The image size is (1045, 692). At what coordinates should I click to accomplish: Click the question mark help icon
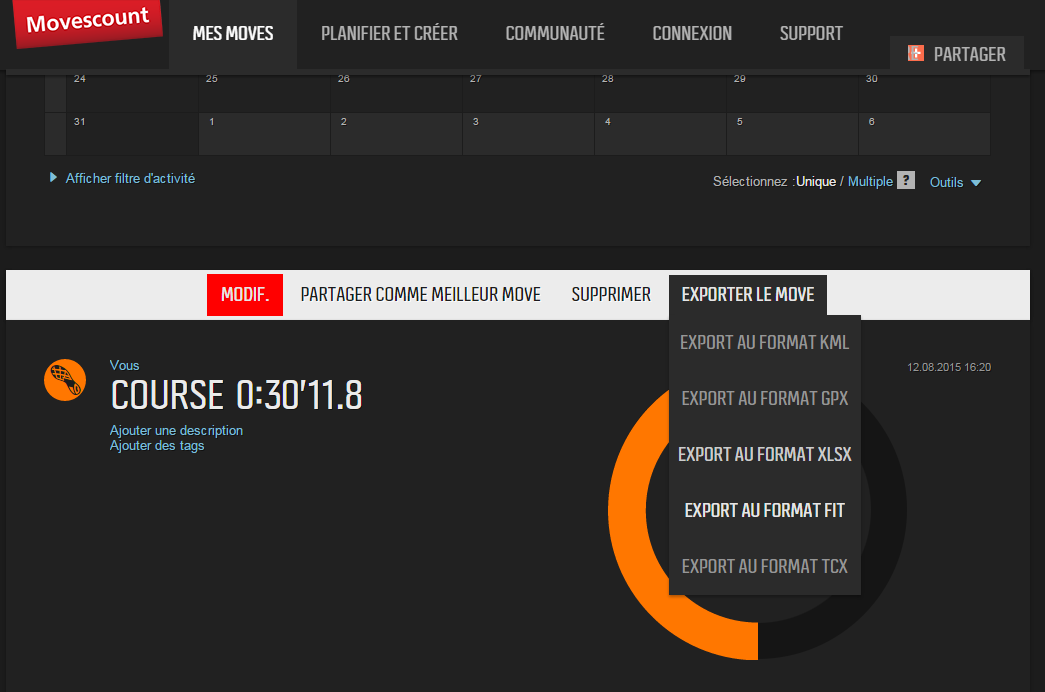pos(906,181)
